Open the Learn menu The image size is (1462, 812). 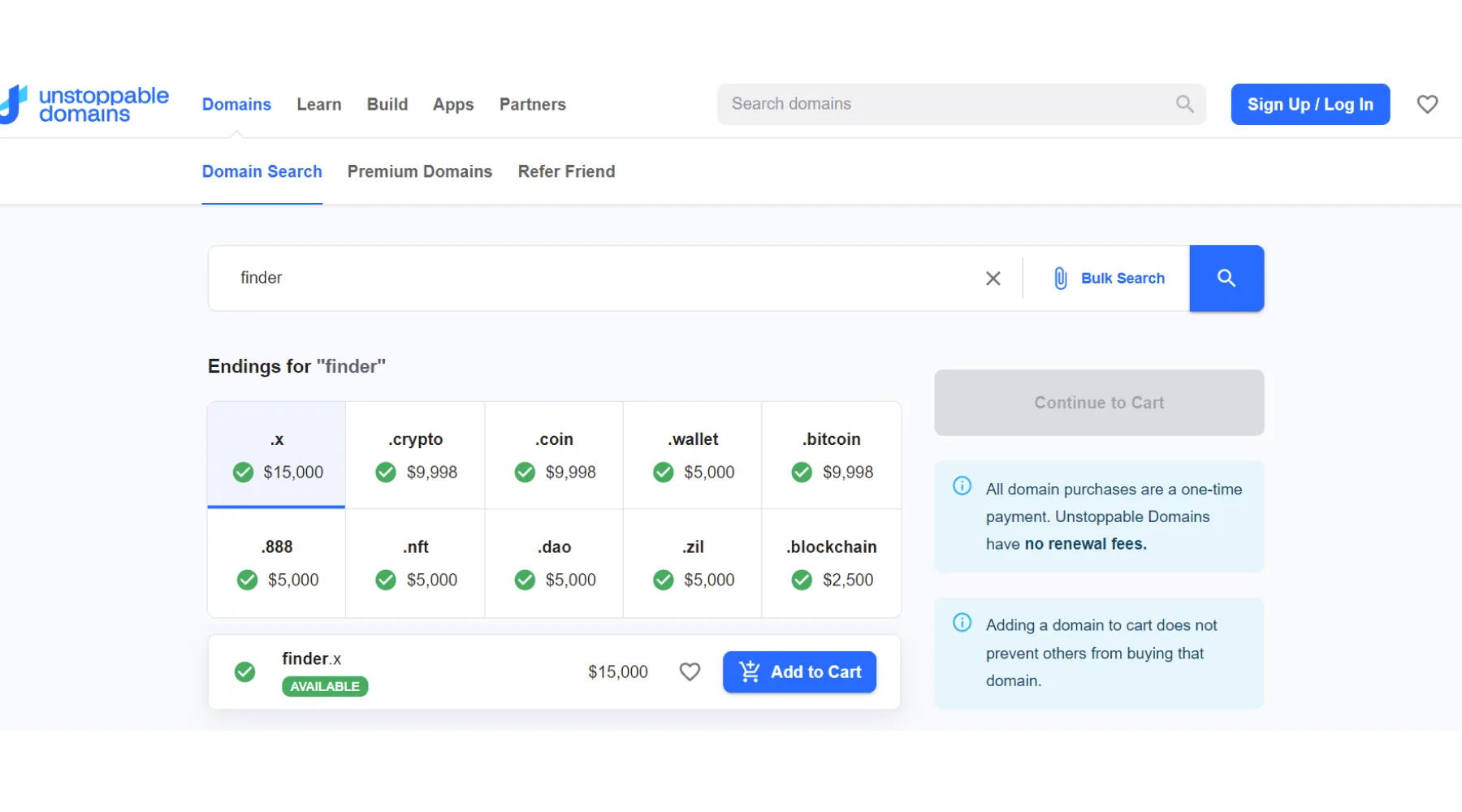pyautogui.click(x=318, y=104)
